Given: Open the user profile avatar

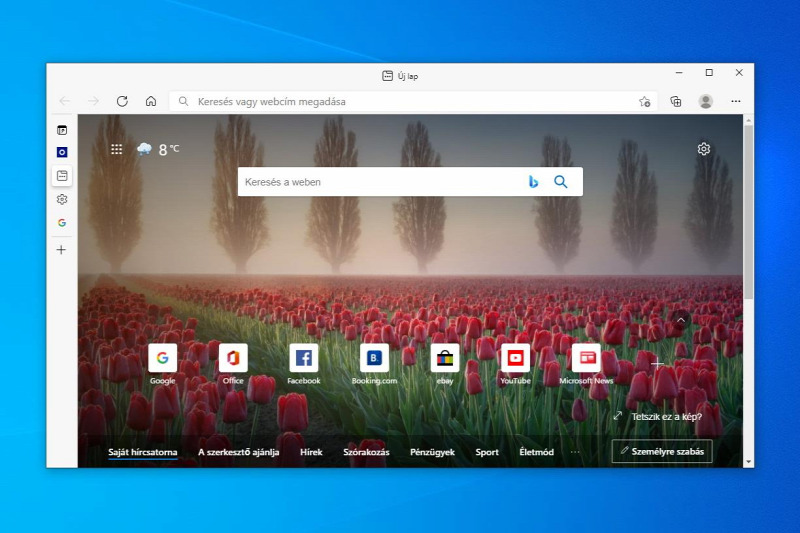Looking at the screenshot, I should pyautogui.click(x=706, y=101).
